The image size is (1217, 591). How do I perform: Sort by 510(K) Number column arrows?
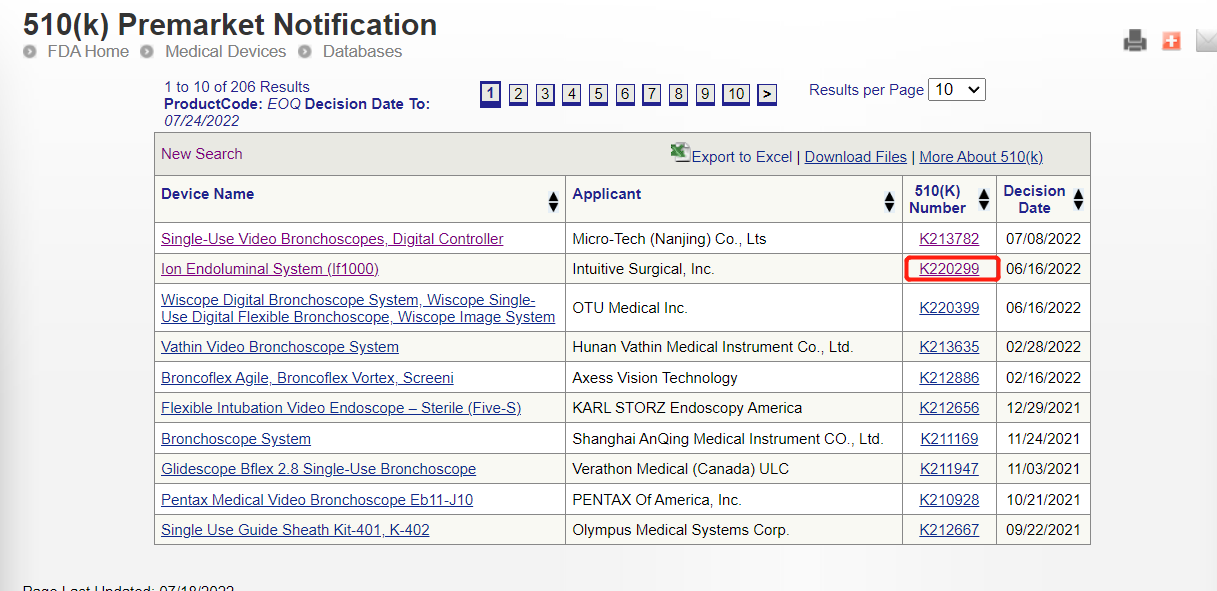tap(984, 199)
